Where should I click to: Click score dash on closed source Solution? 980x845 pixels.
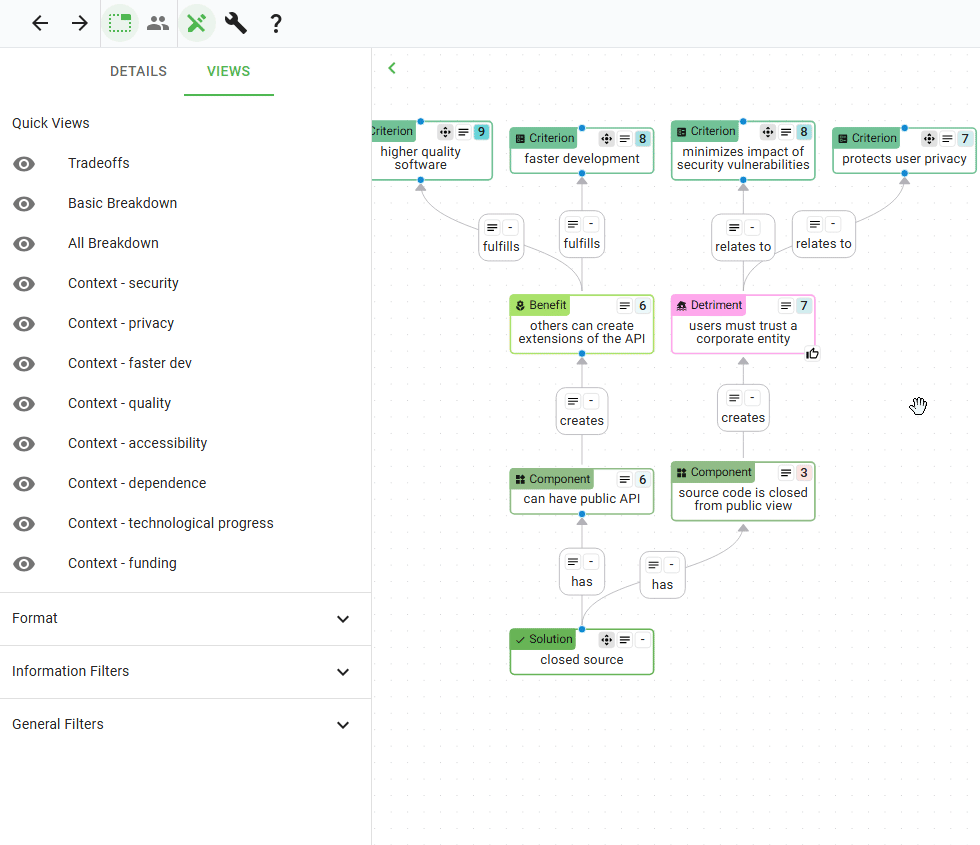coord(642,640)
